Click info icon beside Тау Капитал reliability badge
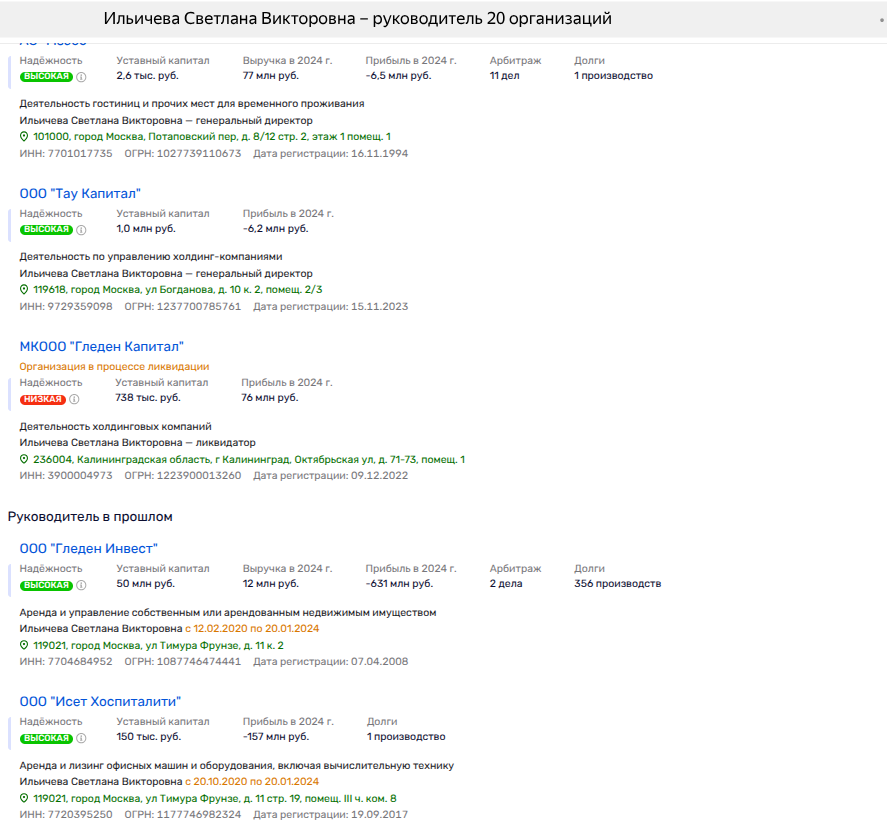The height and width of the screenshot is (822, 887). (82, 229)
